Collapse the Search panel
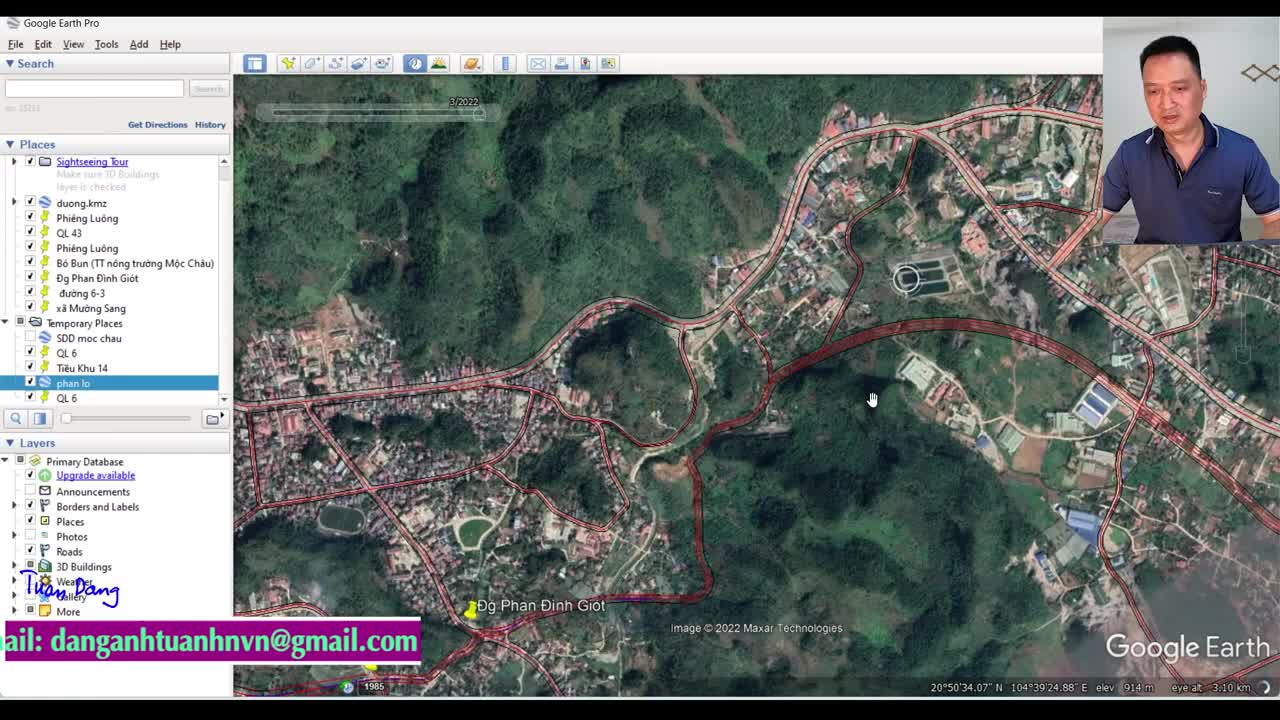Viewport: 1280px width, 720px height. 9,63
